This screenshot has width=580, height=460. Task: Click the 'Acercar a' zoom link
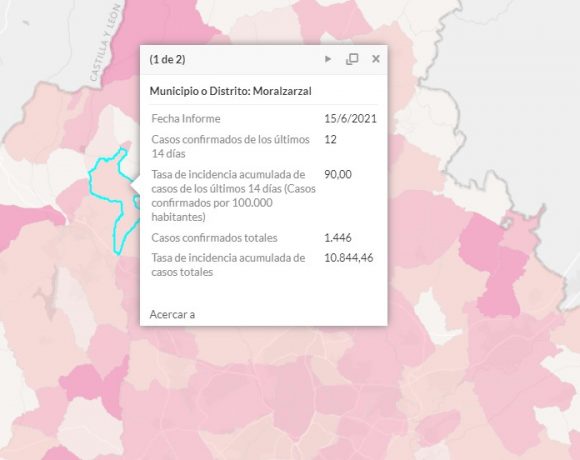[172, 314]
